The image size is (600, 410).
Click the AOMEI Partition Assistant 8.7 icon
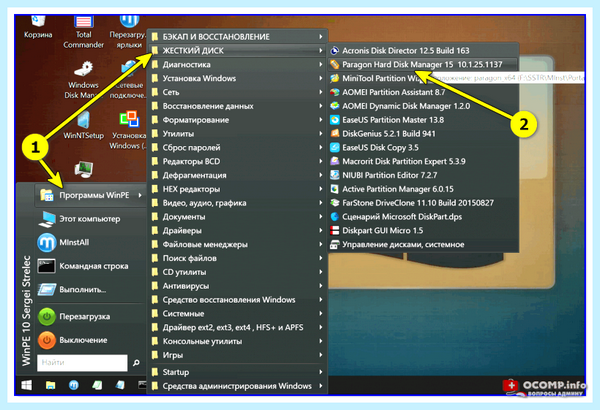(335, 92)
